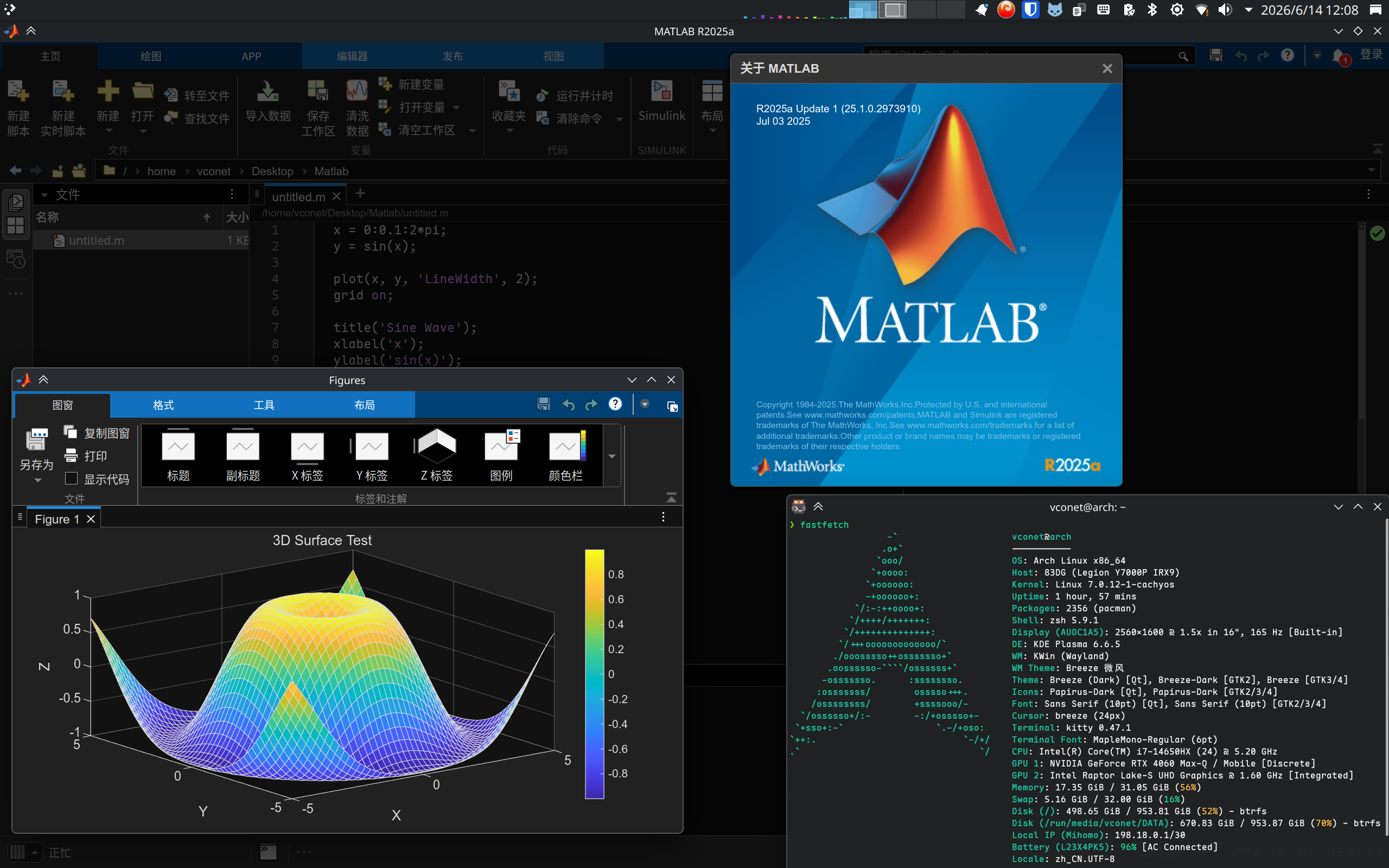Image resolution: width=1389 pixels, height=868 pixels.
Task: Open the address bar path dropdown
Action: [1372, 170]
